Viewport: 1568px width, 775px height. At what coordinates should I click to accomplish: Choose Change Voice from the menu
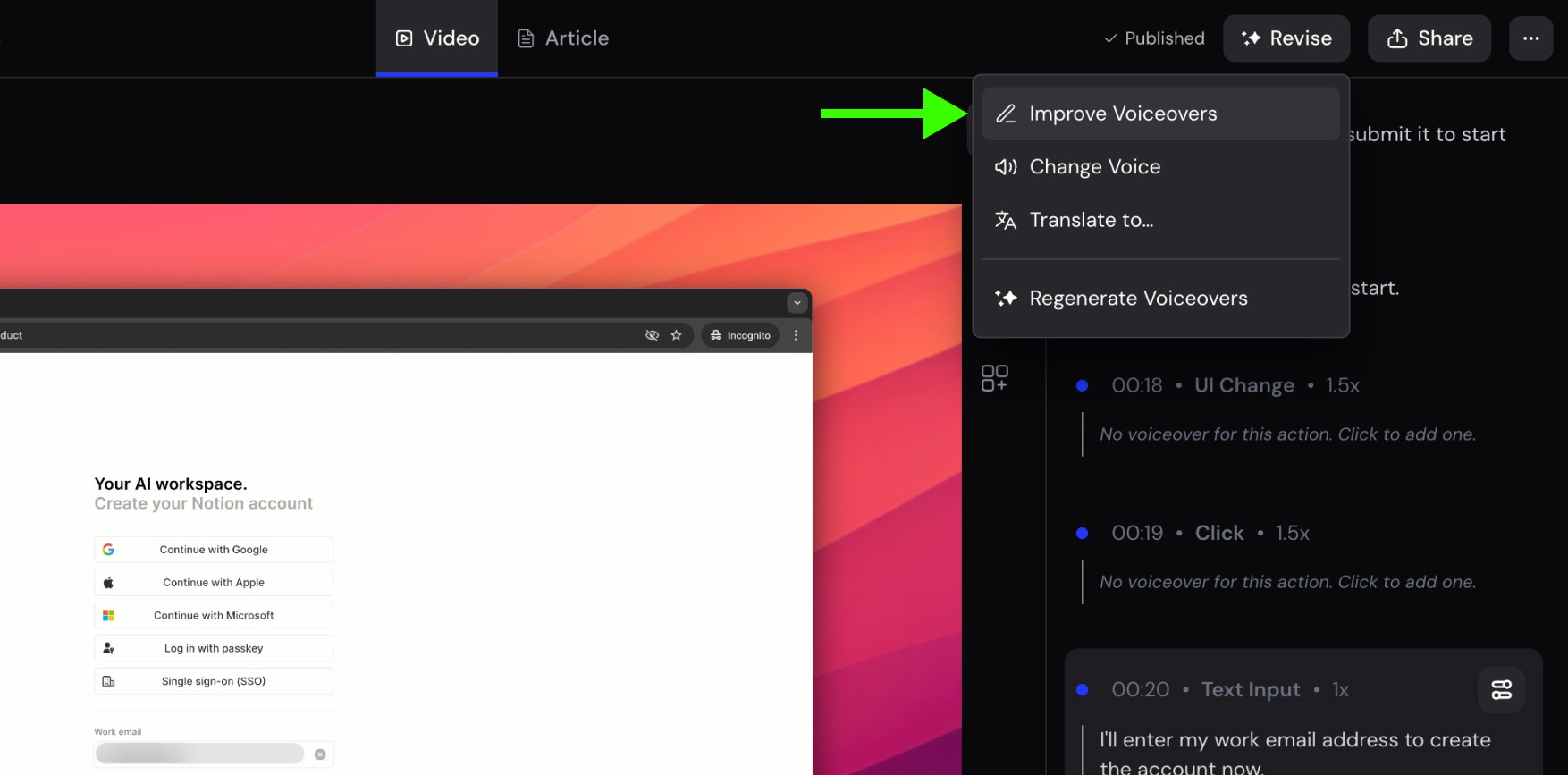point(1160,167)
